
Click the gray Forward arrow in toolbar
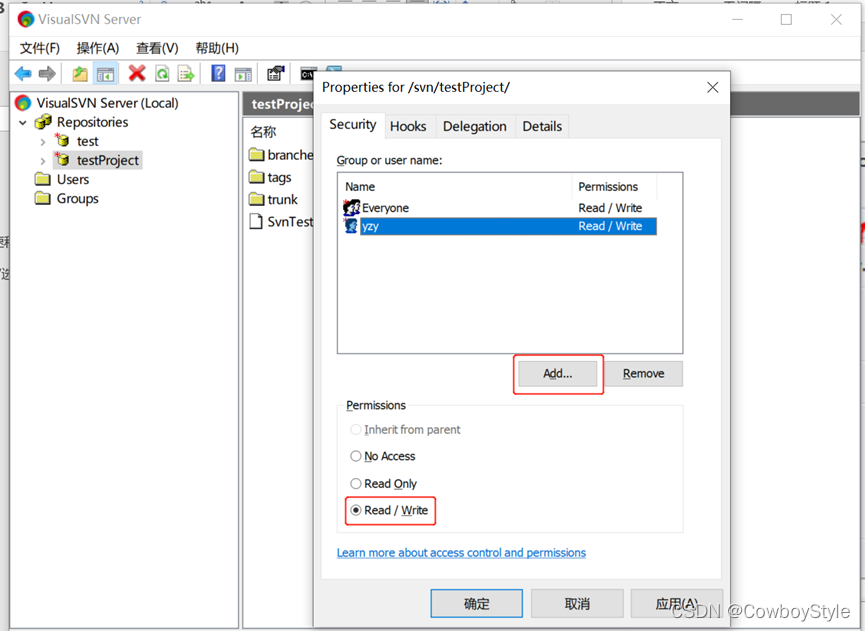click(x=47, y=73)
